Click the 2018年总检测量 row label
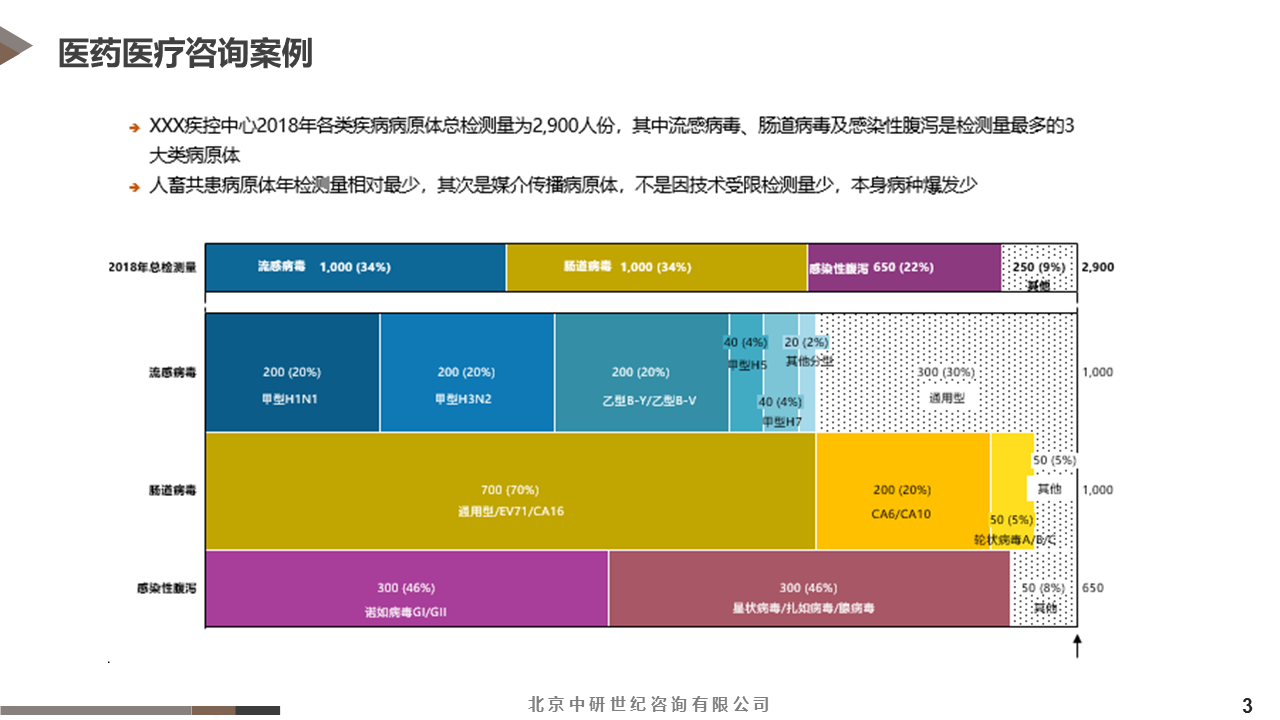The height and width of the screenshot is (720, 1280). pos(153,267)
